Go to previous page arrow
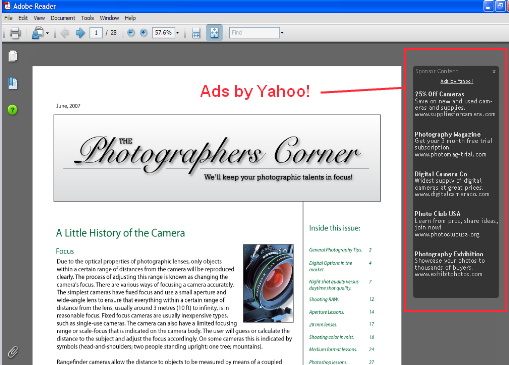509x365 pixels. point(65,33)
